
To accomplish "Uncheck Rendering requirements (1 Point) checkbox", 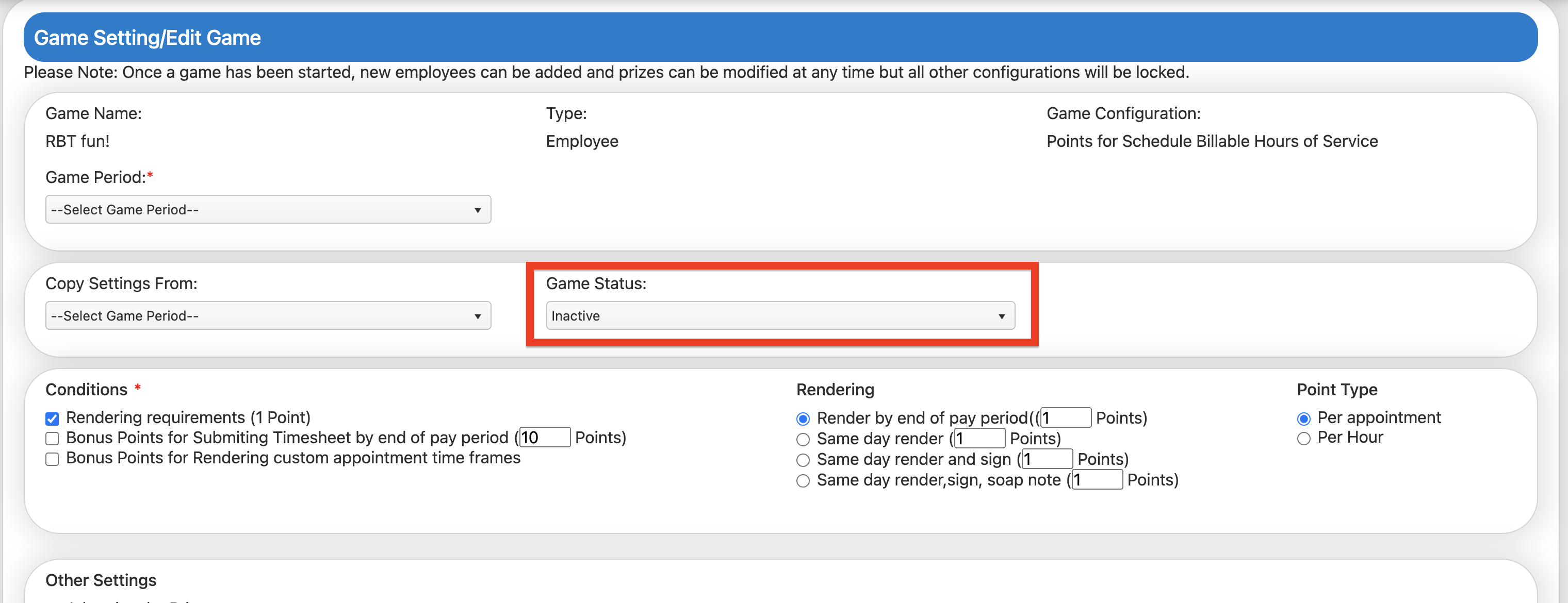I will pos(52,418).
